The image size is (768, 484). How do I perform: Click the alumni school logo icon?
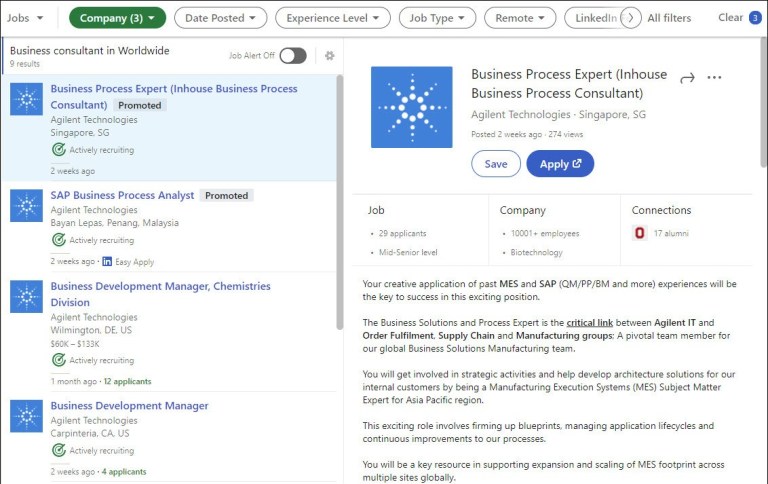coord(639,233)
